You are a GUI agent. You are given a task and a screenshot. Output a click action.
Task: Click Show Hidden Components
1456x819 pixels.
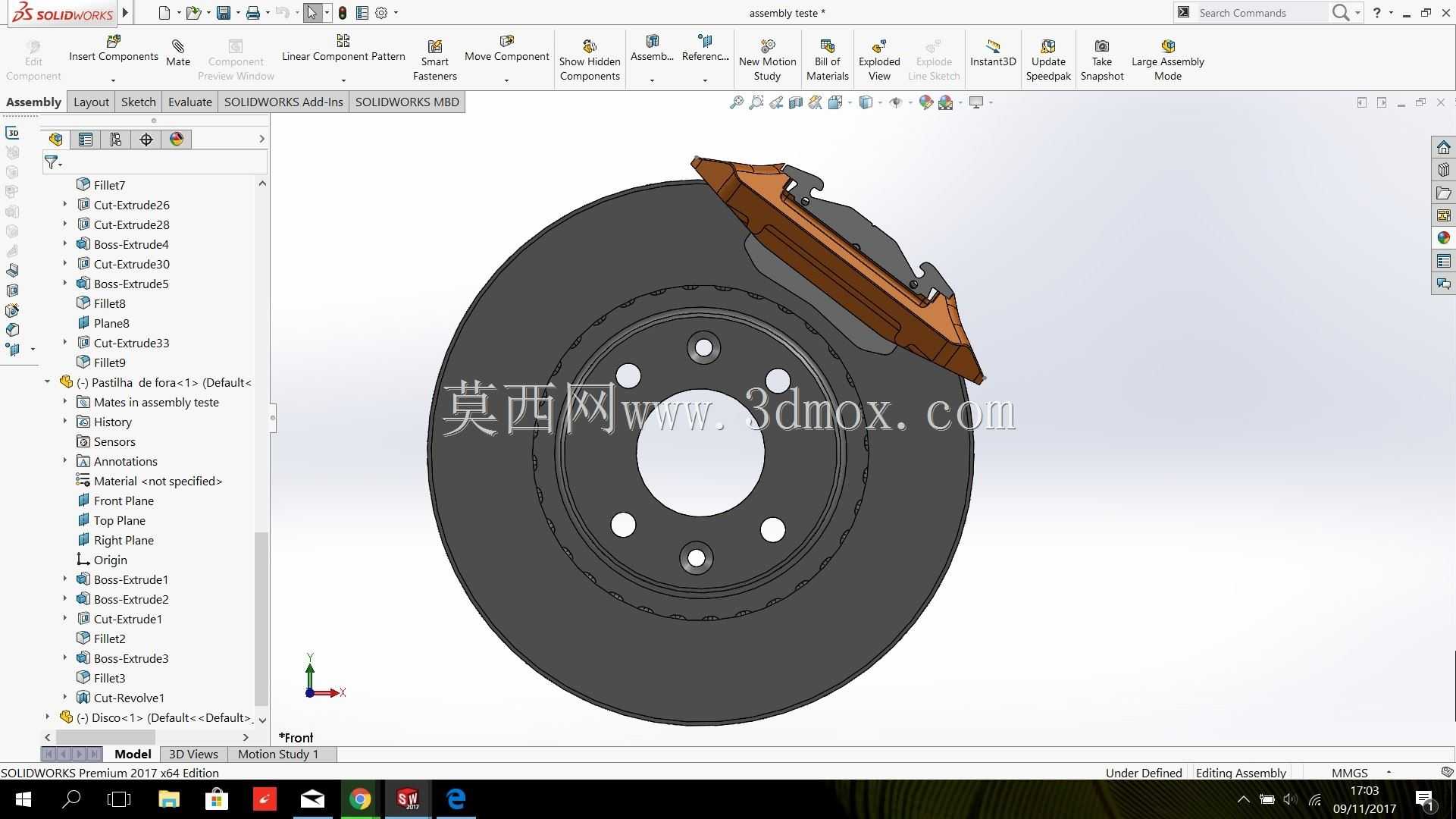pos(590,61)
